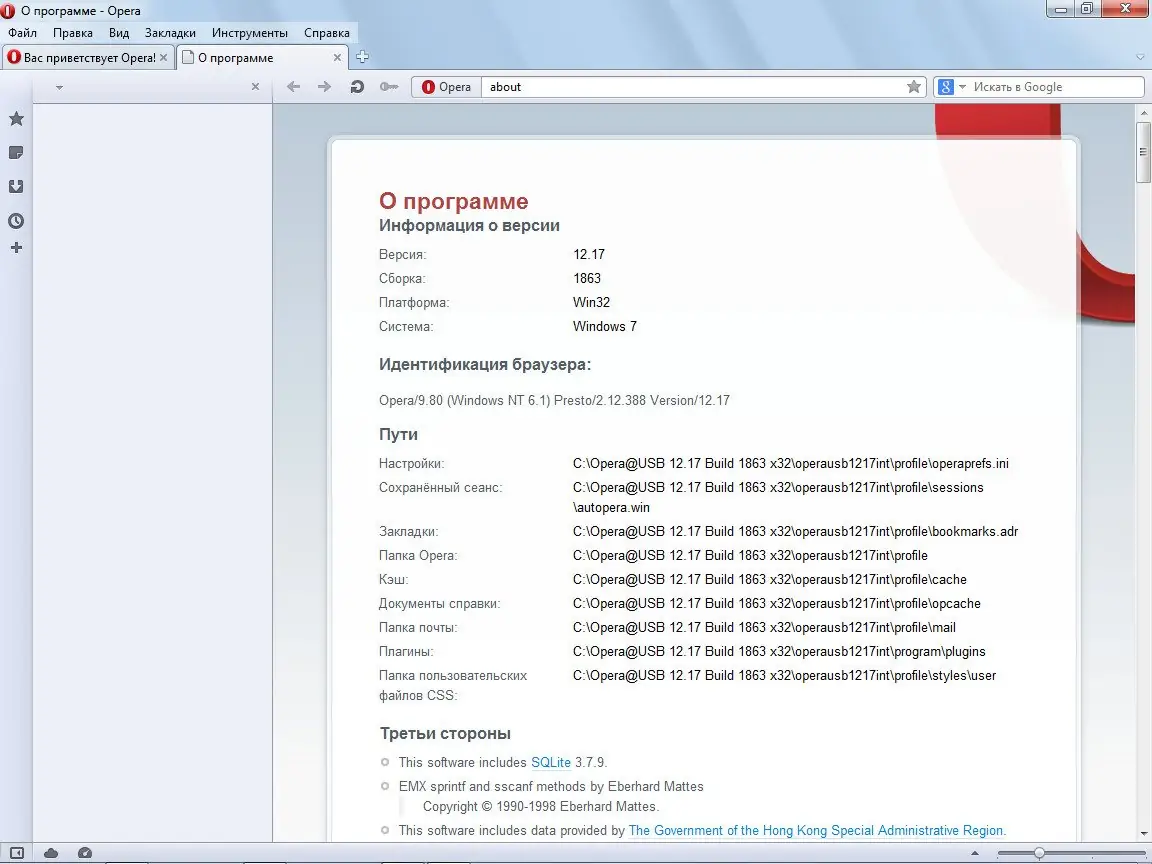Open the Инструменты menu

(250, 32)
